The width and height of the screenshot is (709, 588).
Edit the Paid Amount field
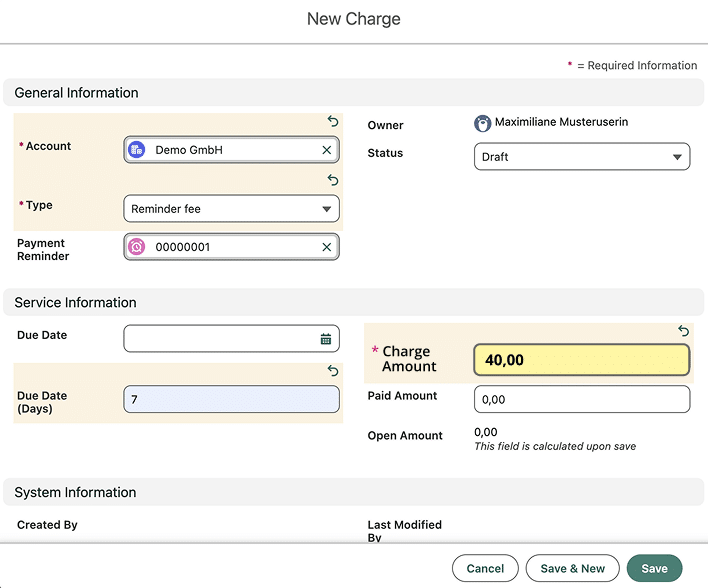click(582, 399)
